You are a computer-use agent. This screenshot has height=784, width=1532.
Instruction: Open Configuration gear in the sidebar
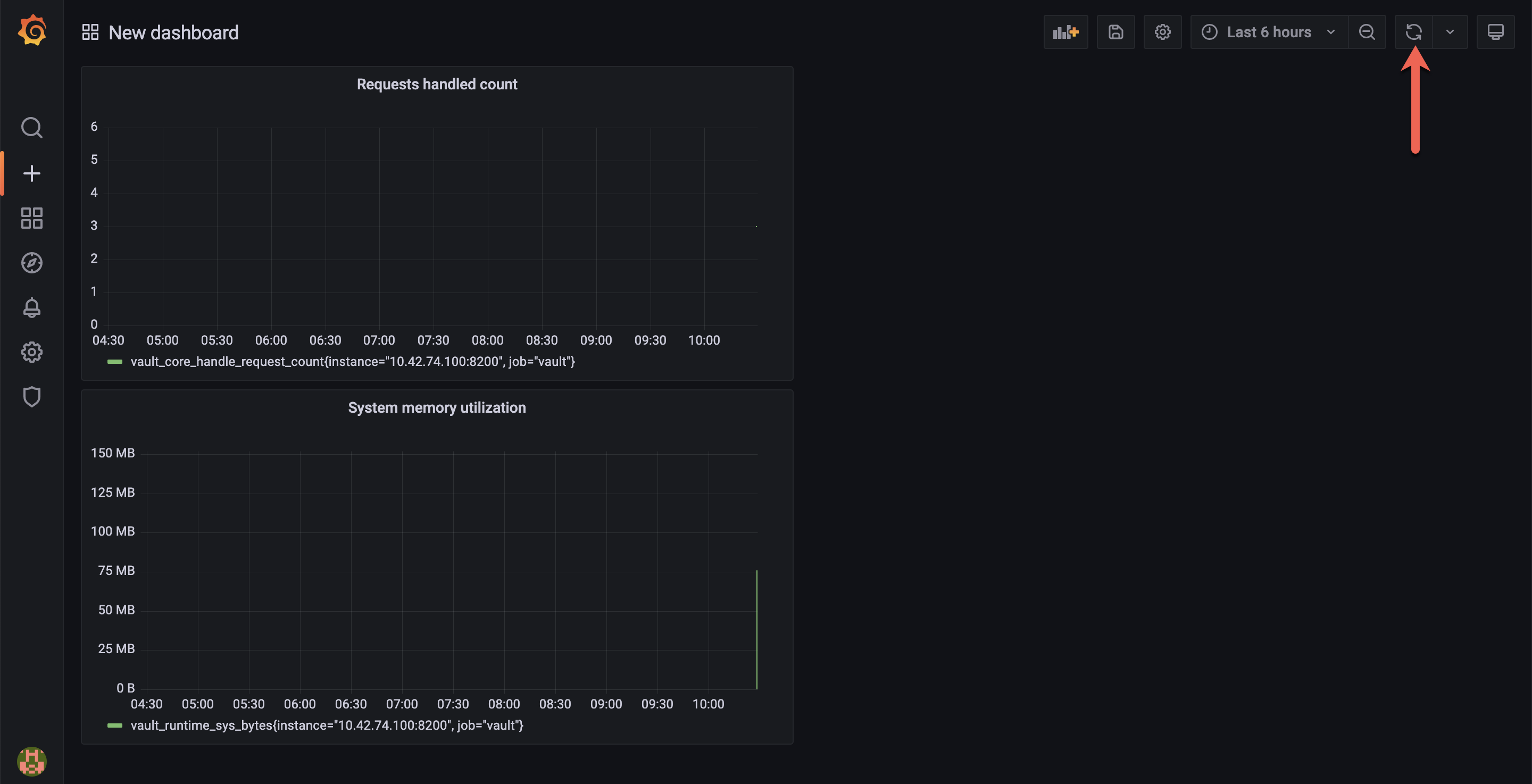(x=31, y=352)
